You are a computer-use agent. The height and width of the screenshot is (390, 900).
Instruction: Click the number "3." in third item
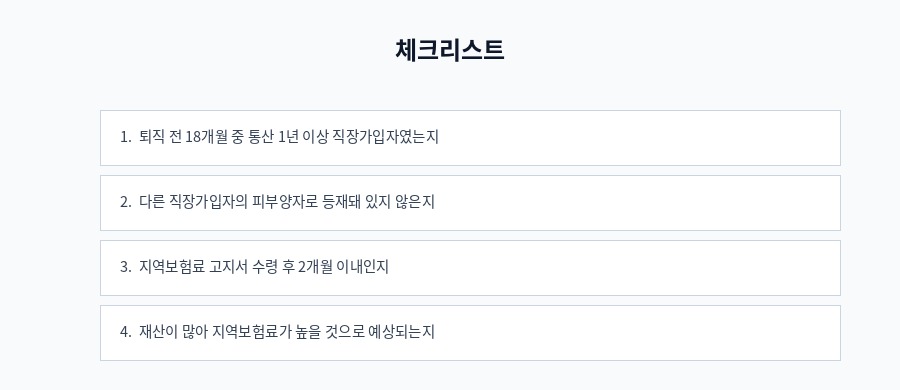click(126, 267)
